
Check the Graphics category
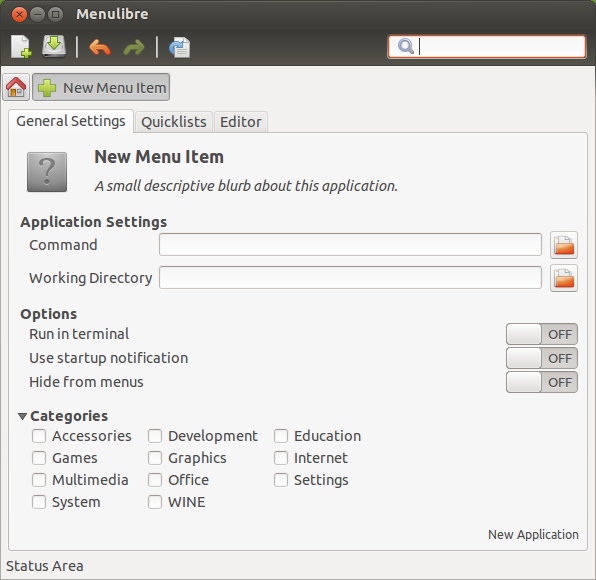point(155,458)
